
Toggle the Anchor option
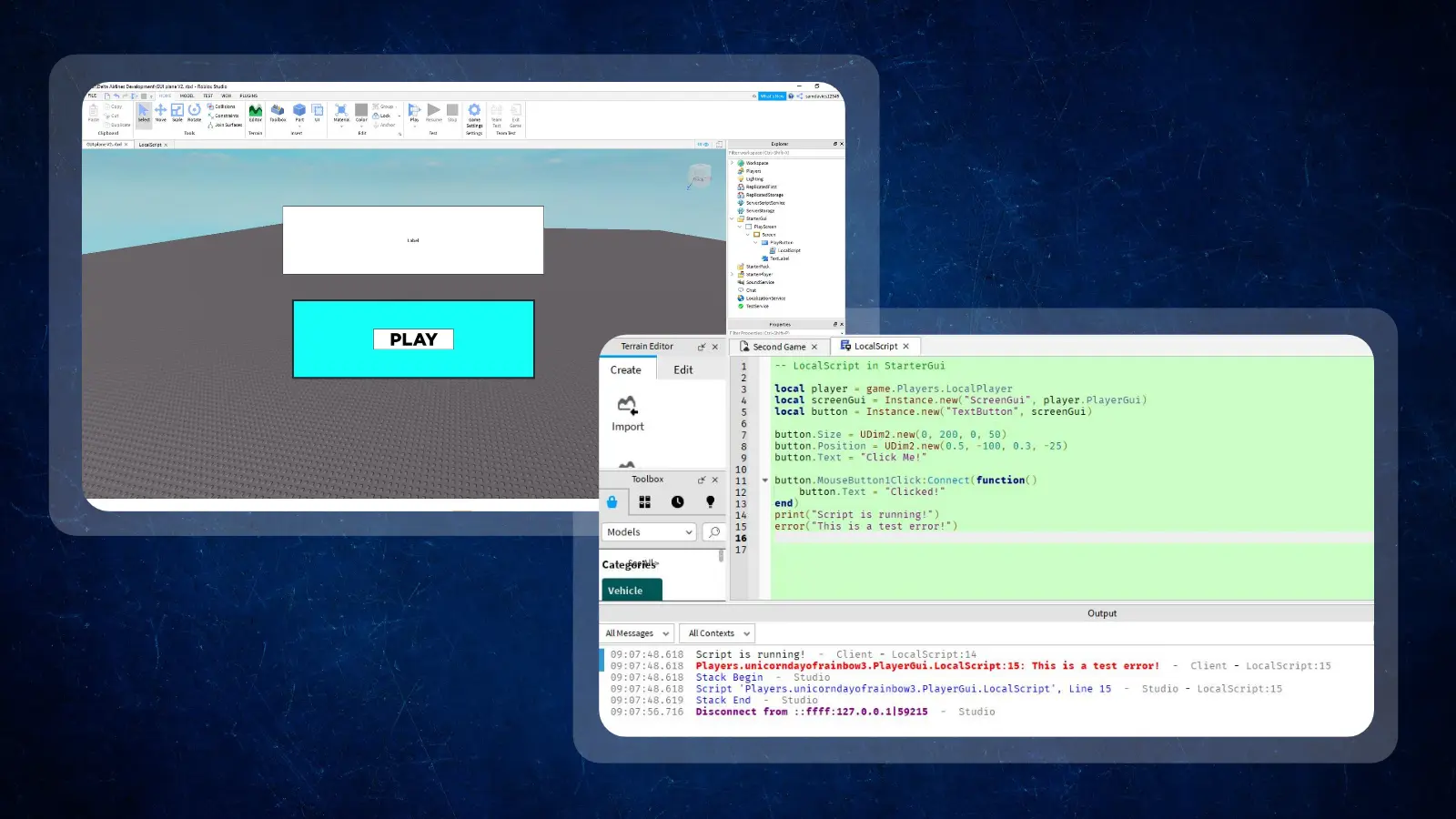point(383,125)
